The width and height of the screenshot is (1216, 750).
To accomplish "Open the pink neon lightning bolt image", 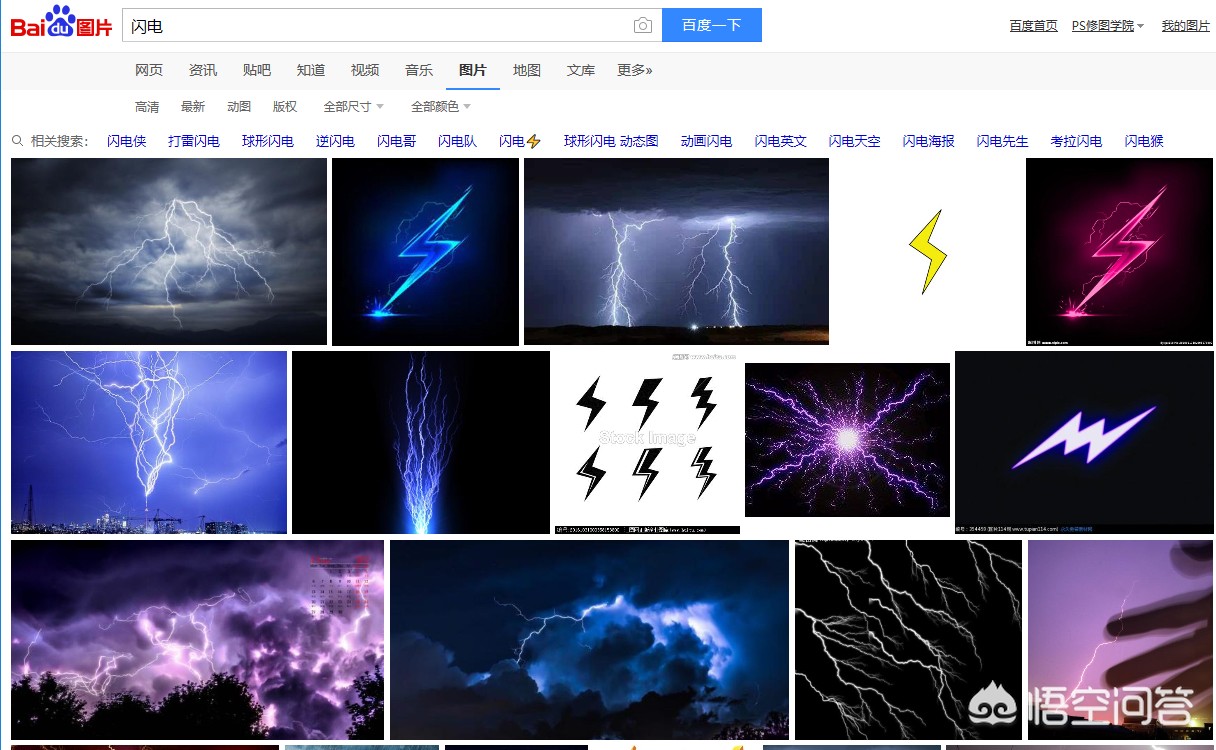I will click(1119, 252).
